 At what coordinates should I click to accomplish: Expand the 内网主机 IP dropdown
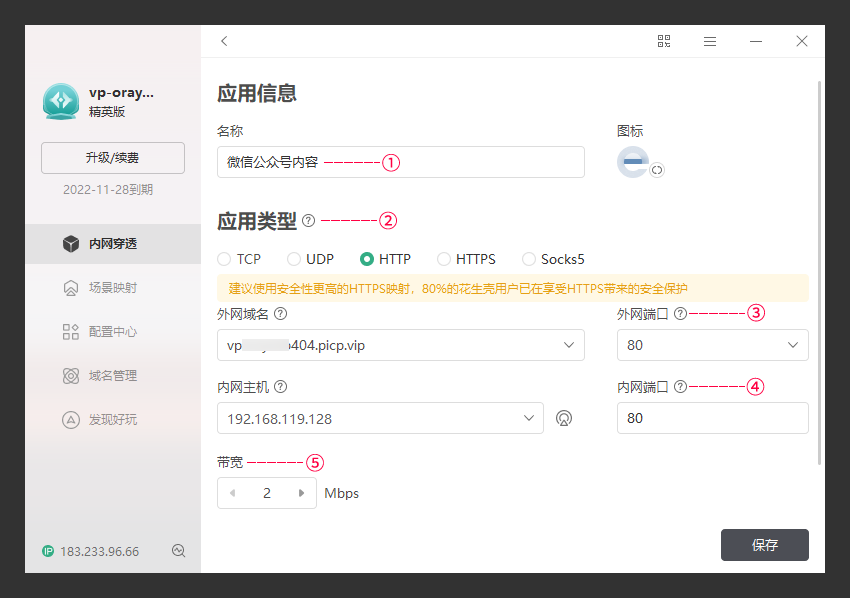pos(529,418)
